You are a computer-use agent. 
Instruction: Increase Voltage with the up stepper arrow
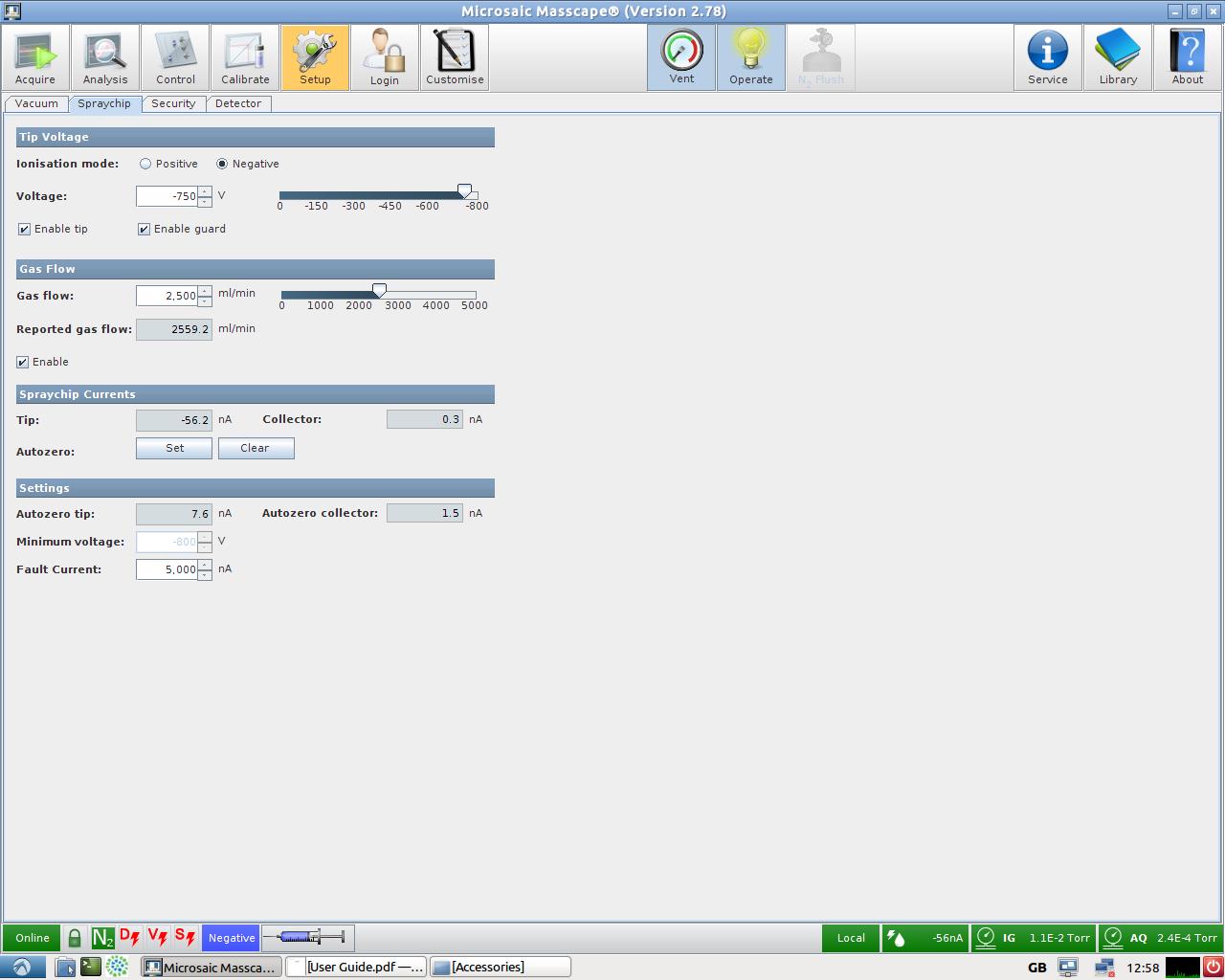(x=205, y=191)
